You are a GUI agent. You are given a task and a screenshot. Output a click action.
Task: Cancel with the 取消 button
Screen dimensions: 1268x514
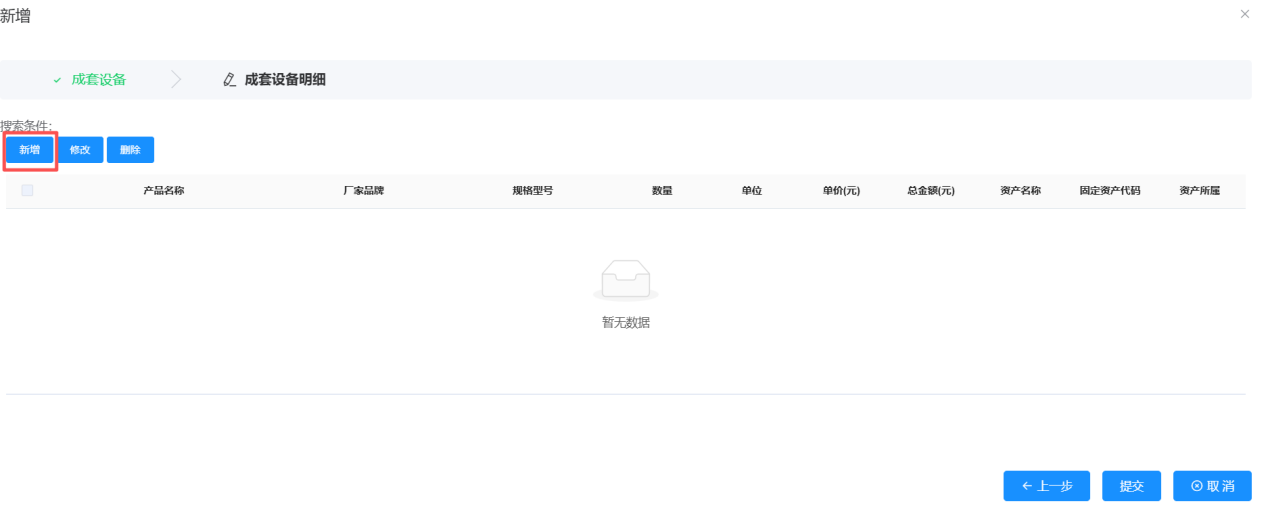pos(1212,486)
